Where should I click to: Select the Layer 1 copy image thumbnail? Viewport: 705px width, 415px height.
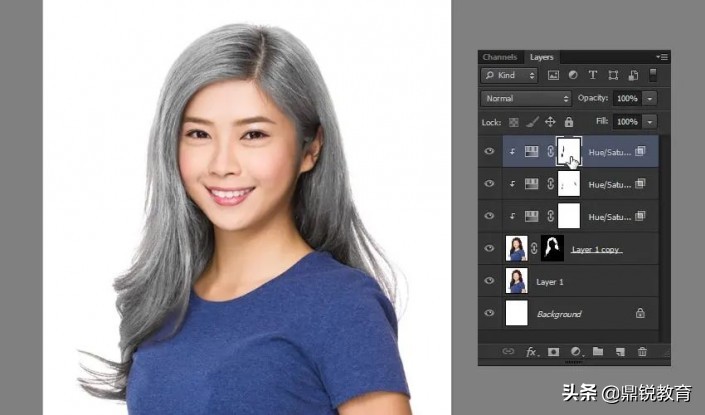point(517,249)
